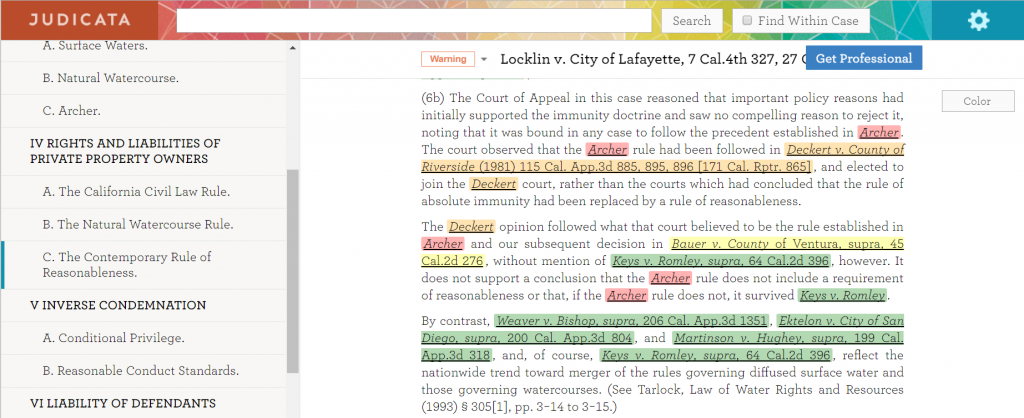Go to B. The Natural Watercourse Rule
Image resolution: width=1024 pixels, height=418 pixels.
coord(138,225)
